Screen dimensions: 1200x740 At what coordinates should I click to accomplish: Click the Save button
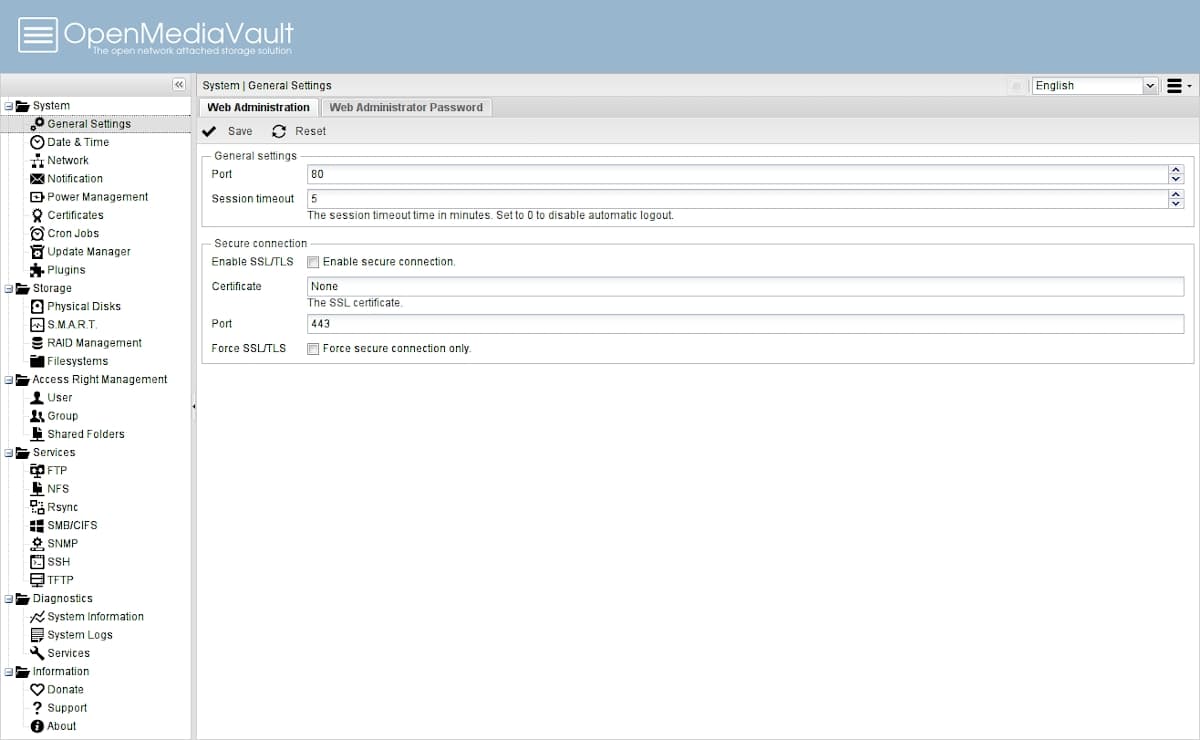point(228,131)
